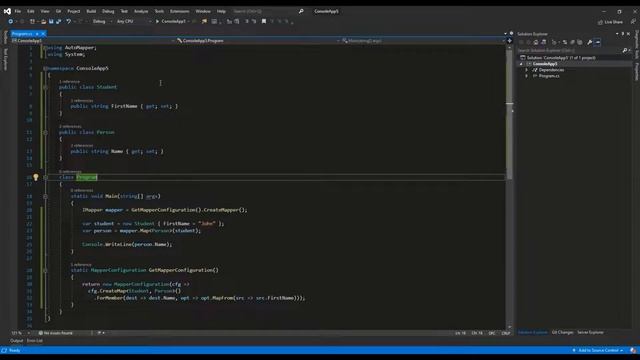This screenshot has width=640, height=360.
Task: Expand the Dependencies node
Action: (x=527, y=70)
